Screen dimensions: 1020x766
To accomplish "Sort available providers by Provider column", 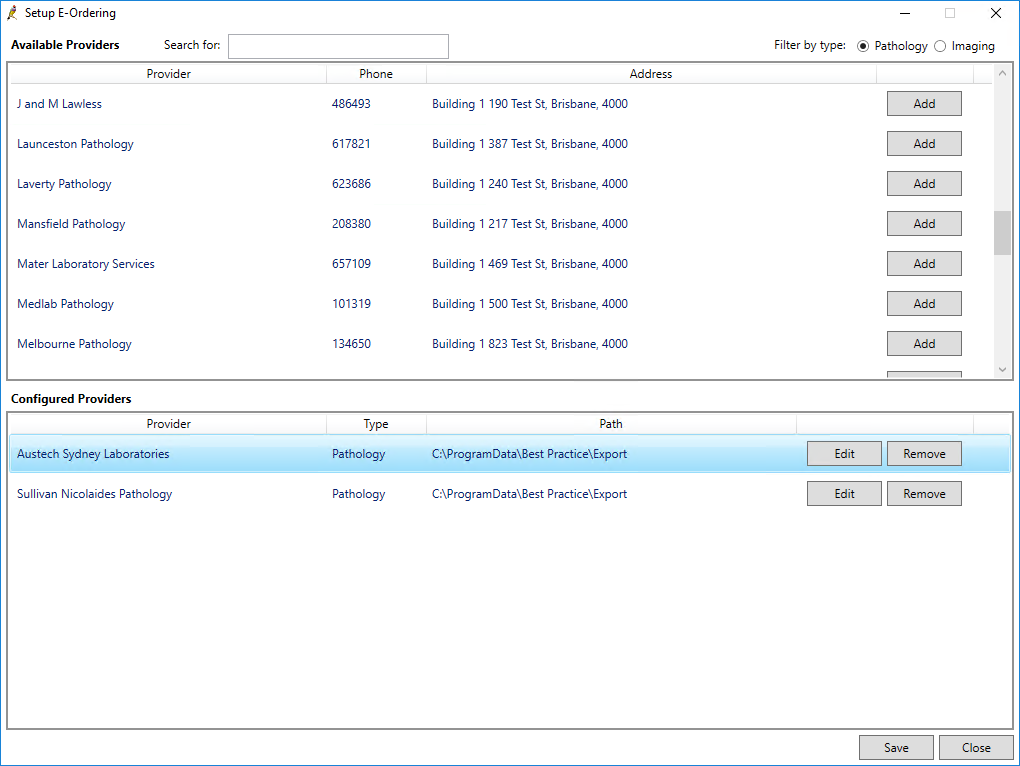I will 168,74.
